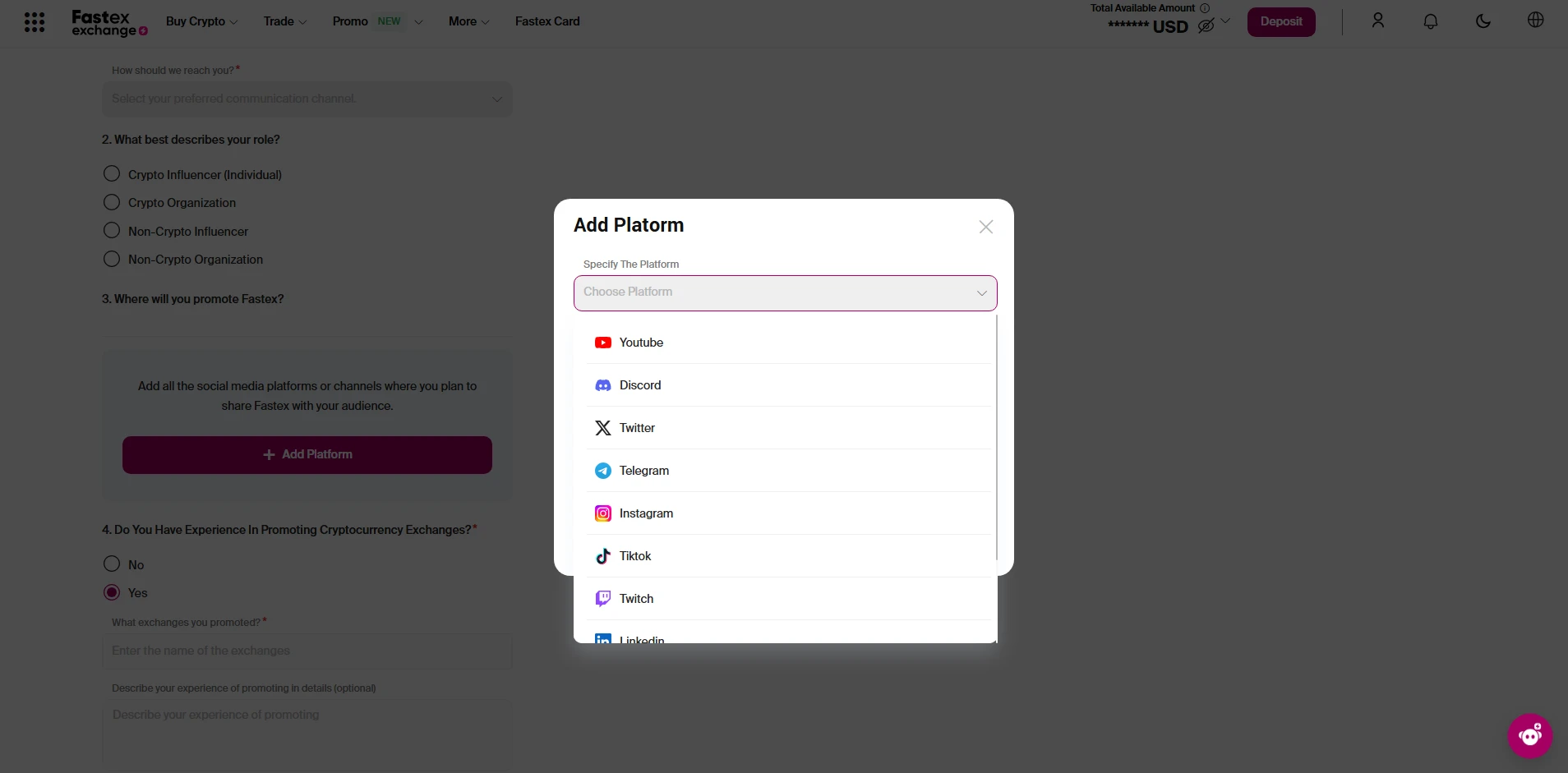
Task: Click the user profile icon
Action: click(x=1378, y=21)
